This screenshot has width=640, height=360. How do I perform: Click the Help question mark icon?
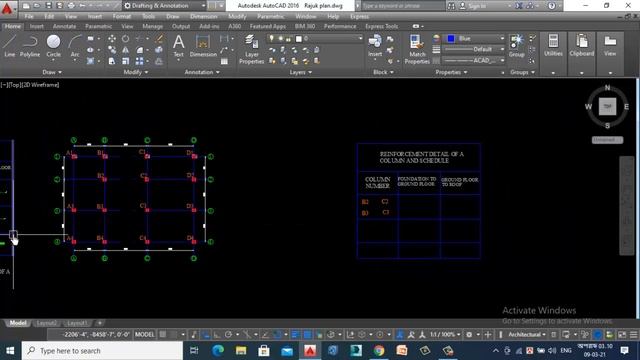point(551,6)
